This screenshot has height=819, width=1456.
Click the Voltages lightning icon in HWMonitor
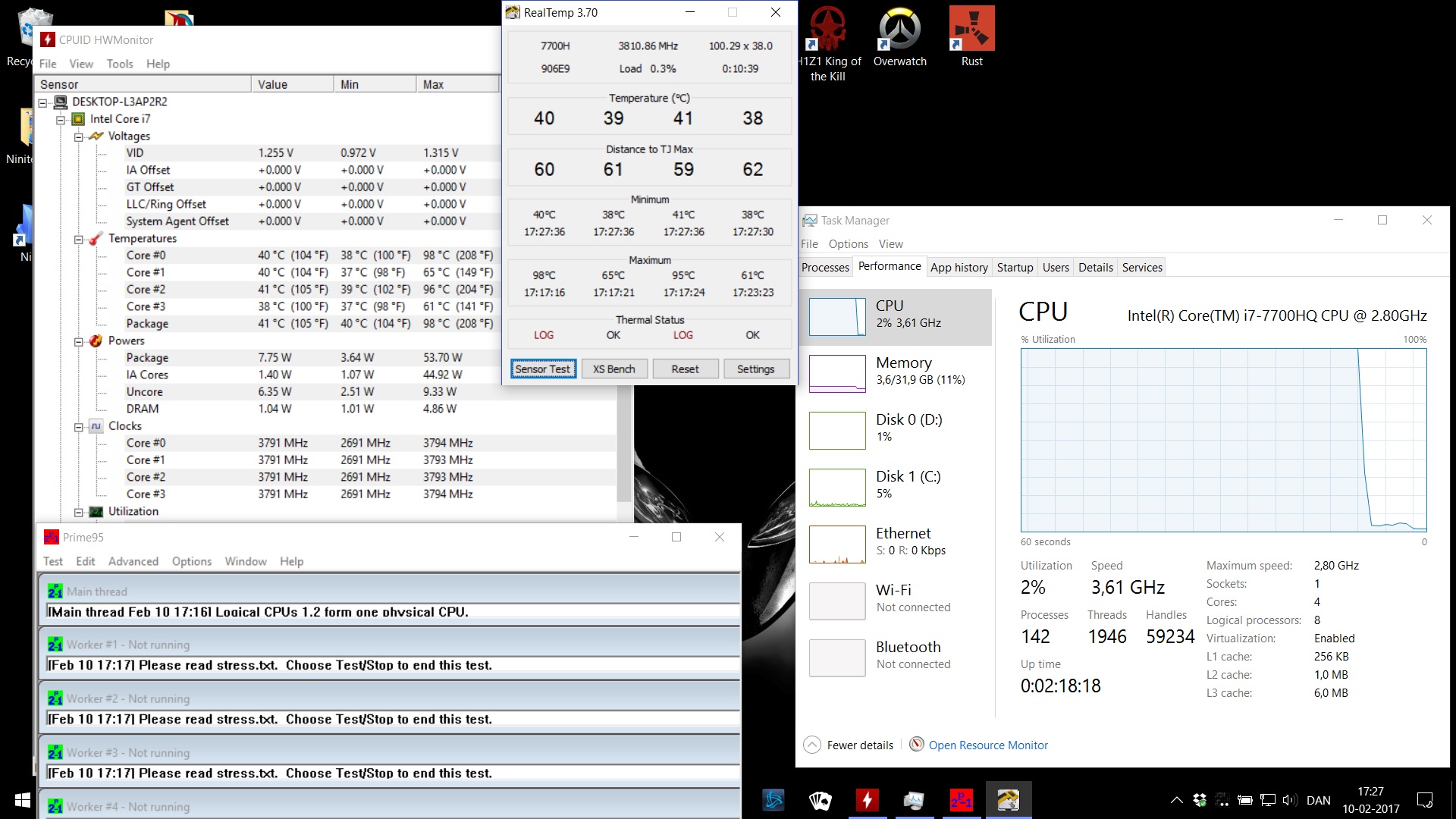coord(96,136)
